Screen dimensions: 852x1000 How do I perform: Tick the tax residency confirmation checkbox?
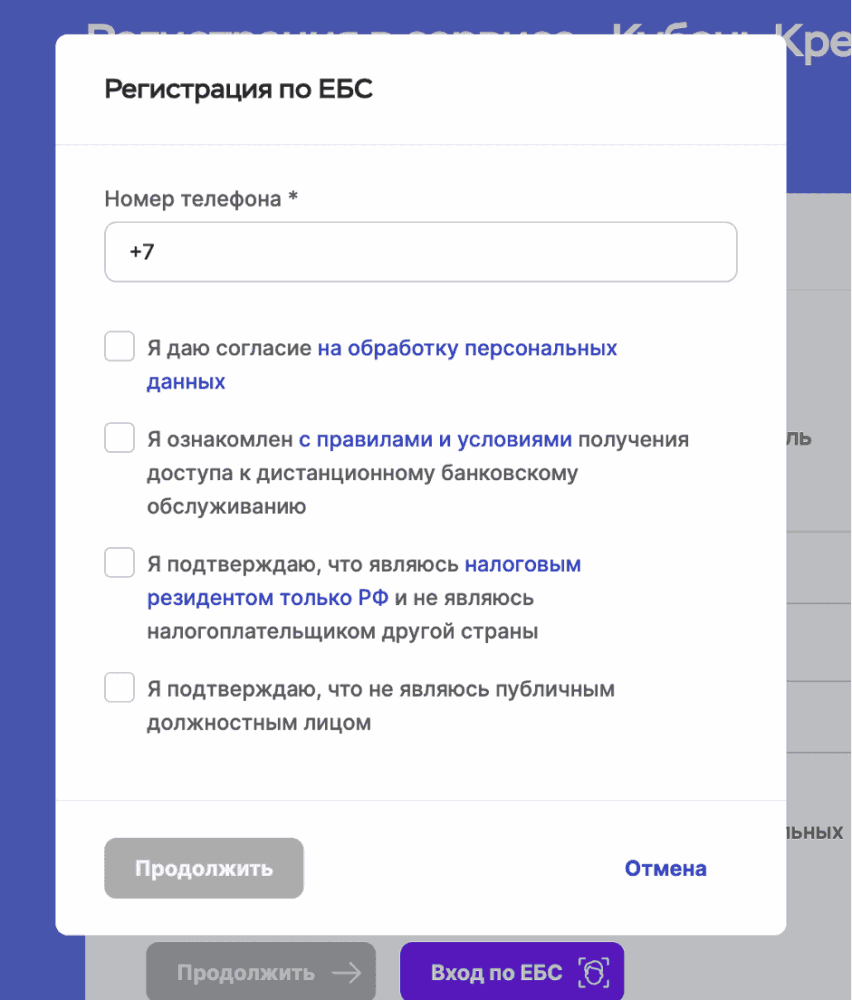coord(119,562)
